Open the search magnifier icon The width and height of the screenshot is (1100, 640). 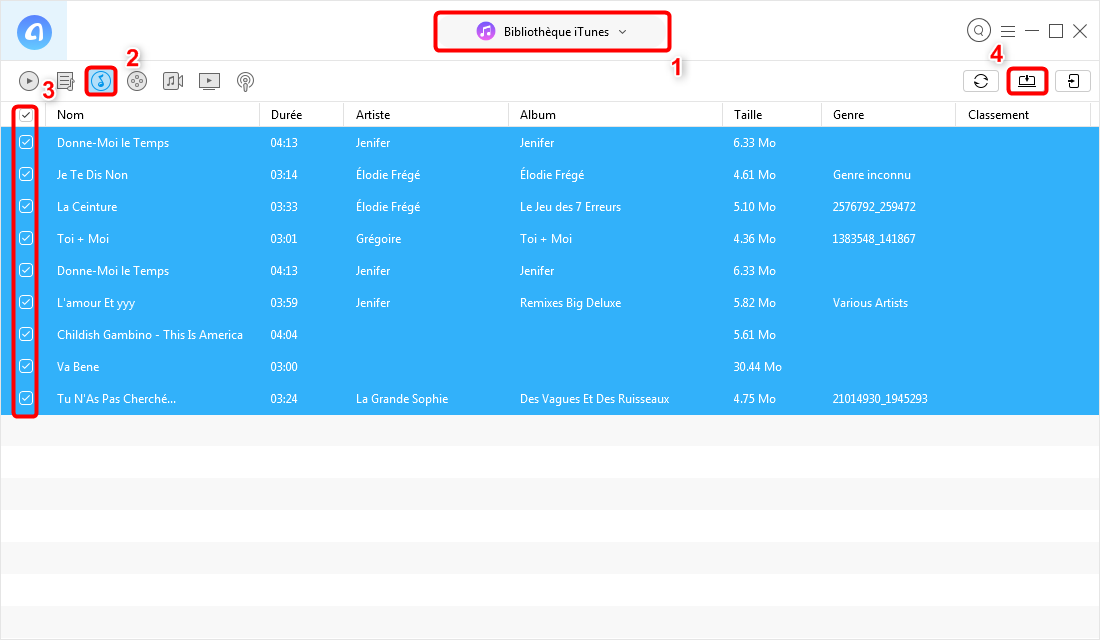click(x=978, y=31)
